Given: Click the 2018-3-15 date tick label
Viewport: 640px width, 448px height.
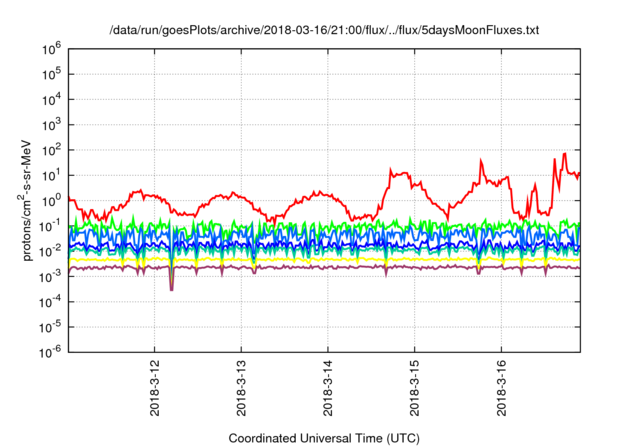Looking at the screenshot, I should pyautogui.click(x=415, y=388).
